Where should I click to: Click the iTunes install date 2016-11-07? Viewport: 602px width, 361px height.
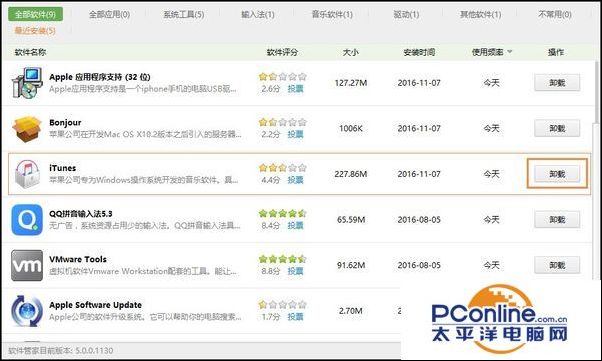click(419, 174)
